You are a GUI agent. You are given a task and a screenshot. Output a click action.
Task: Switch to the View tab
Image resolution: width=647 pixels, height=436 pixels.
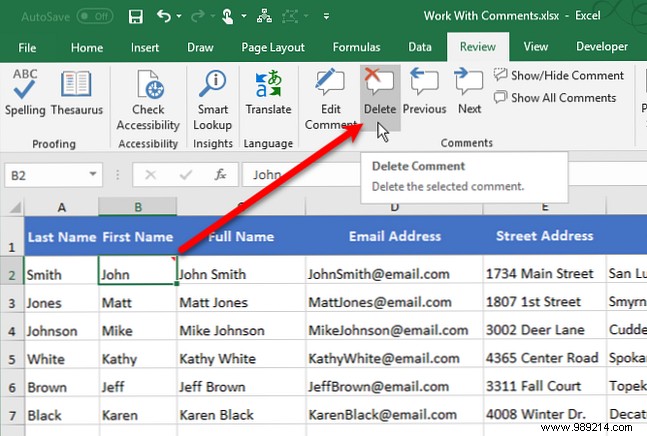(x=536, y=47)
